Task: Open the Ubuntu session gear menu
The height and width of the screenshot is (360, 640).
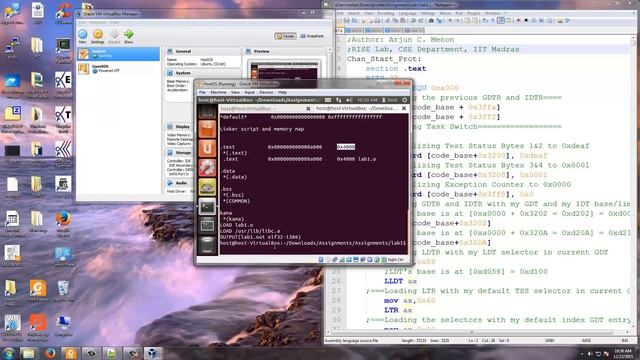Action: click(404, 100)
